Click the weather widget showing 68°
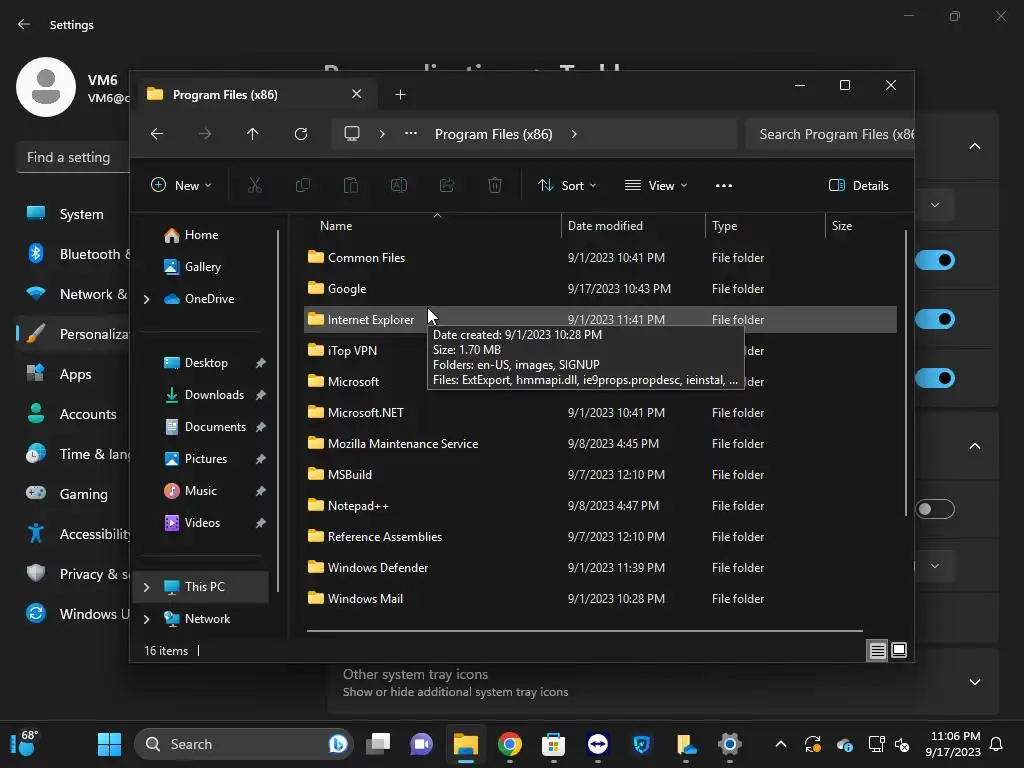Viewport: 1024px width, 768px height. click(x=25, y=744)
